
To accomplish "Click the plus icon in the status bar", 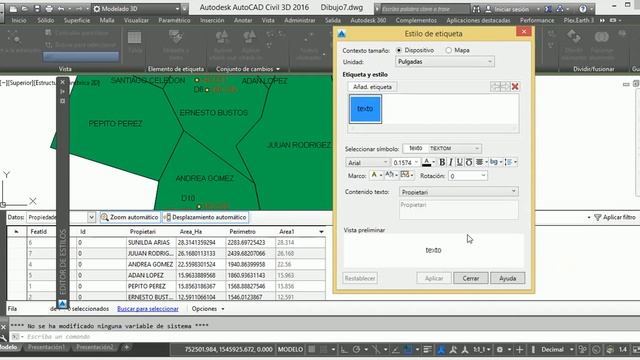I will (x=520, y=349).
